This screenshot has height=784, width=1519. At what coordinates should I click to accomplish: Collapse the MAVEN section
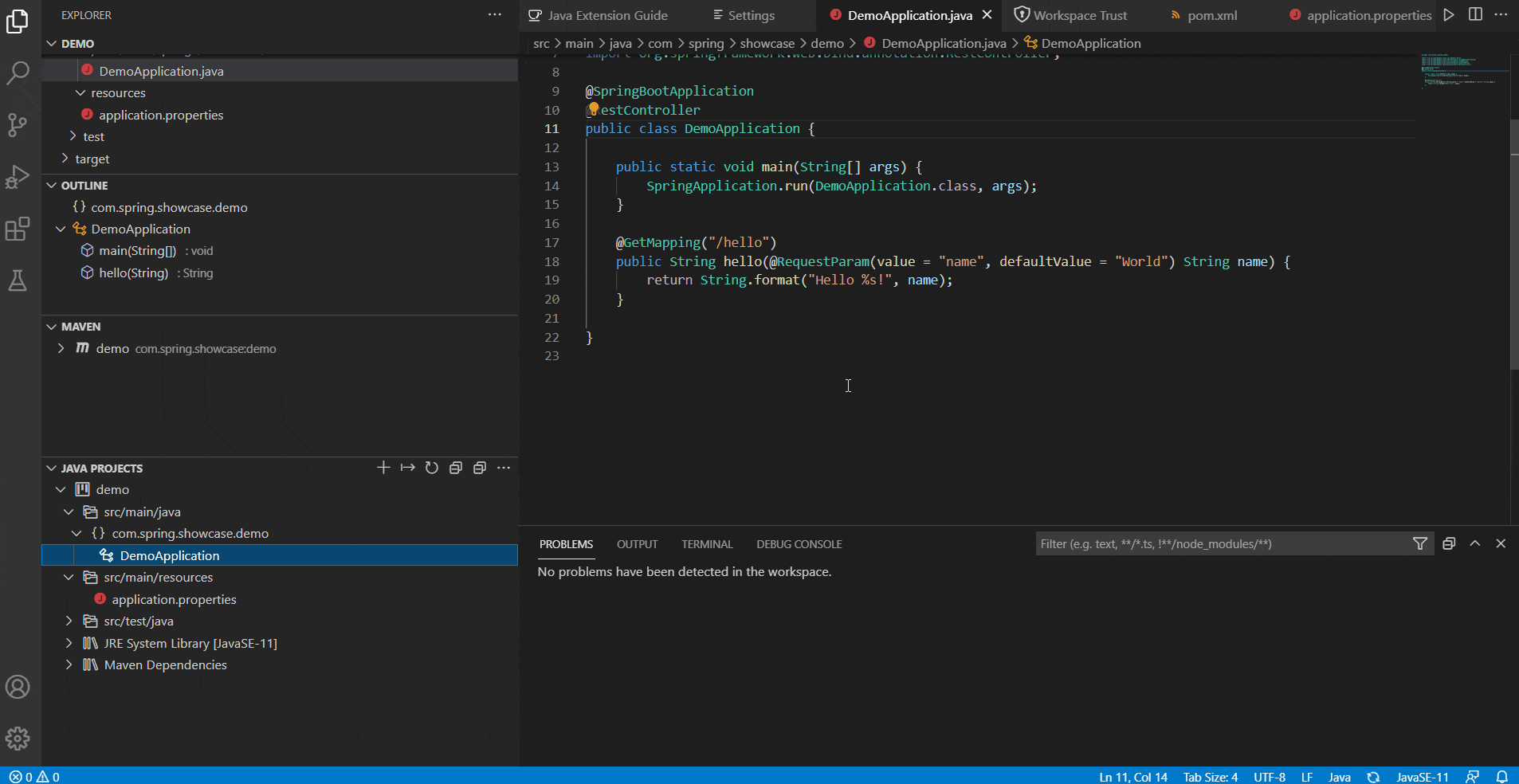pyautogui.click(x=52, y=327)
